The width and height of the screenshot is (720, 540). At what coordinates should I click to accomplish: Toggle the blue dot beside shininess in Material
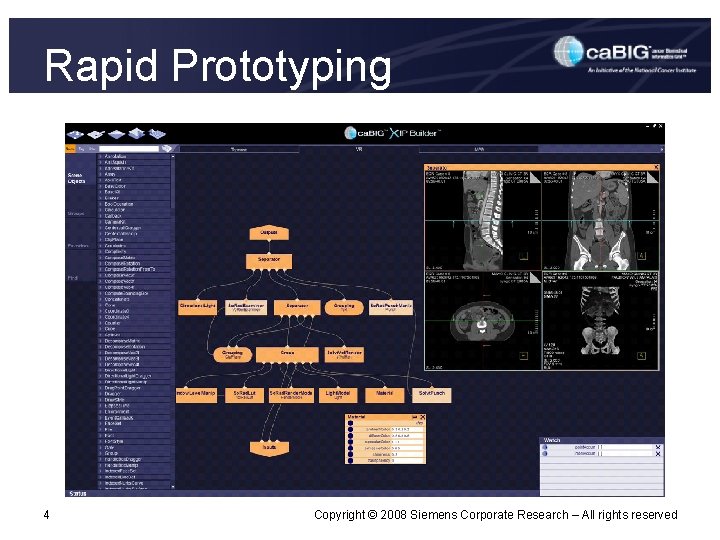(x=350, y=454)
